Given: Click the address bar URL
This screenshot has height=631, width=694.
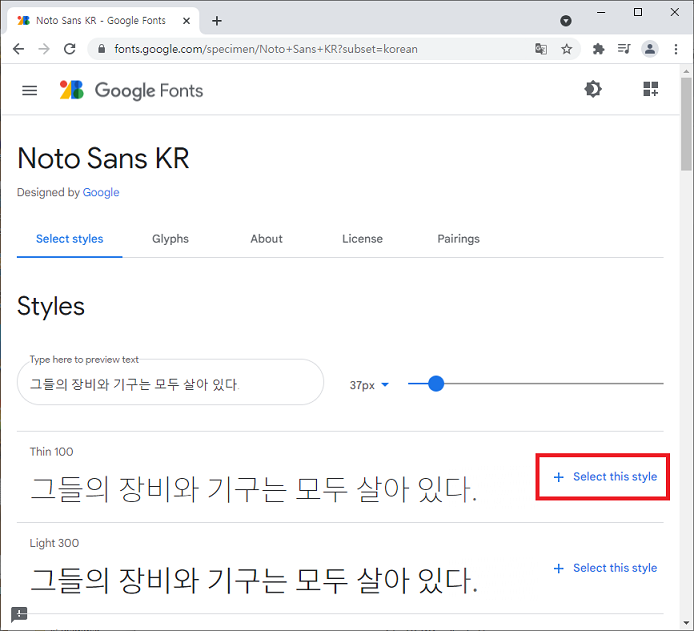Looking at the screenshot, I should pos(266,49).
